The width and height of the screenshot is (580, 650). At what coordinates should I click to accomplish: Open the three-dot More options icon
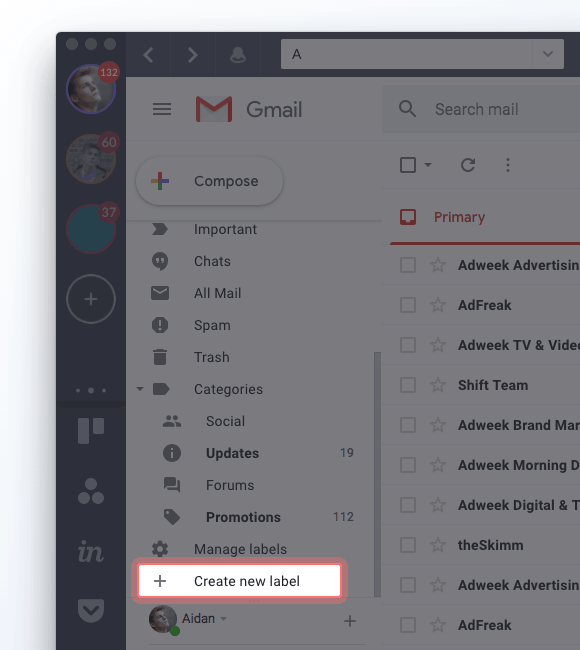tap(507, 165)
